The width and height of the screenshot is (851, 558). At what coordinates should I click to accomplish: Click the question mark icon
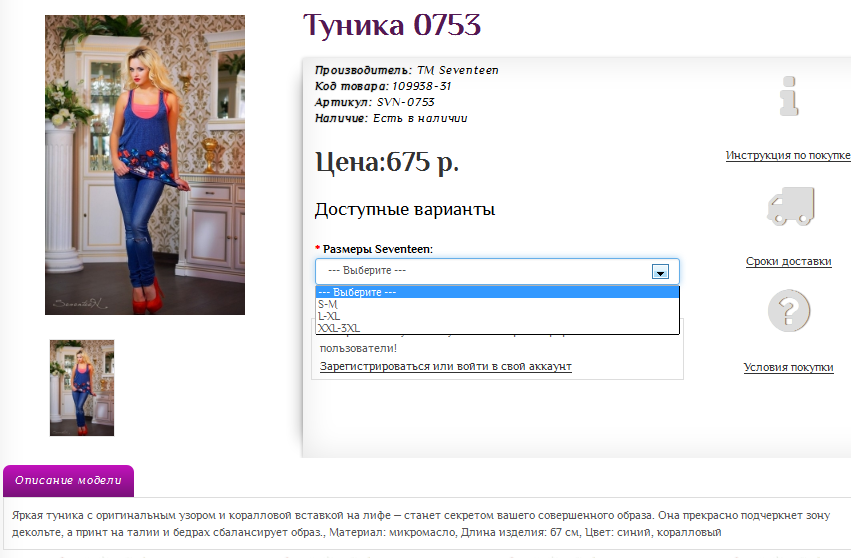point(789,311)
